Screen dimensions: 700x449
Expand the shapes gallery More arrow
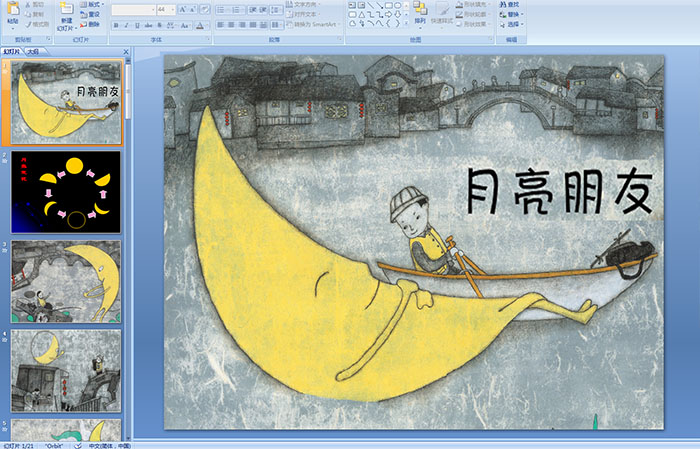tap(406, 23)
